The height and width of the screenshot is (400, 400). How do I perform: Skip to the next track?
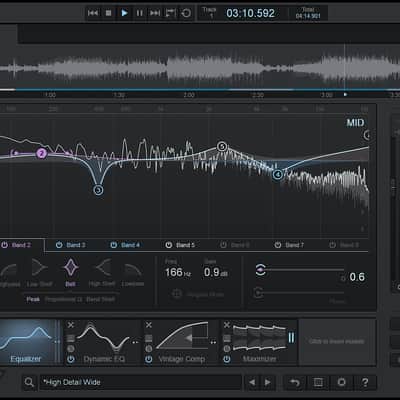click(x=155, y=13)
